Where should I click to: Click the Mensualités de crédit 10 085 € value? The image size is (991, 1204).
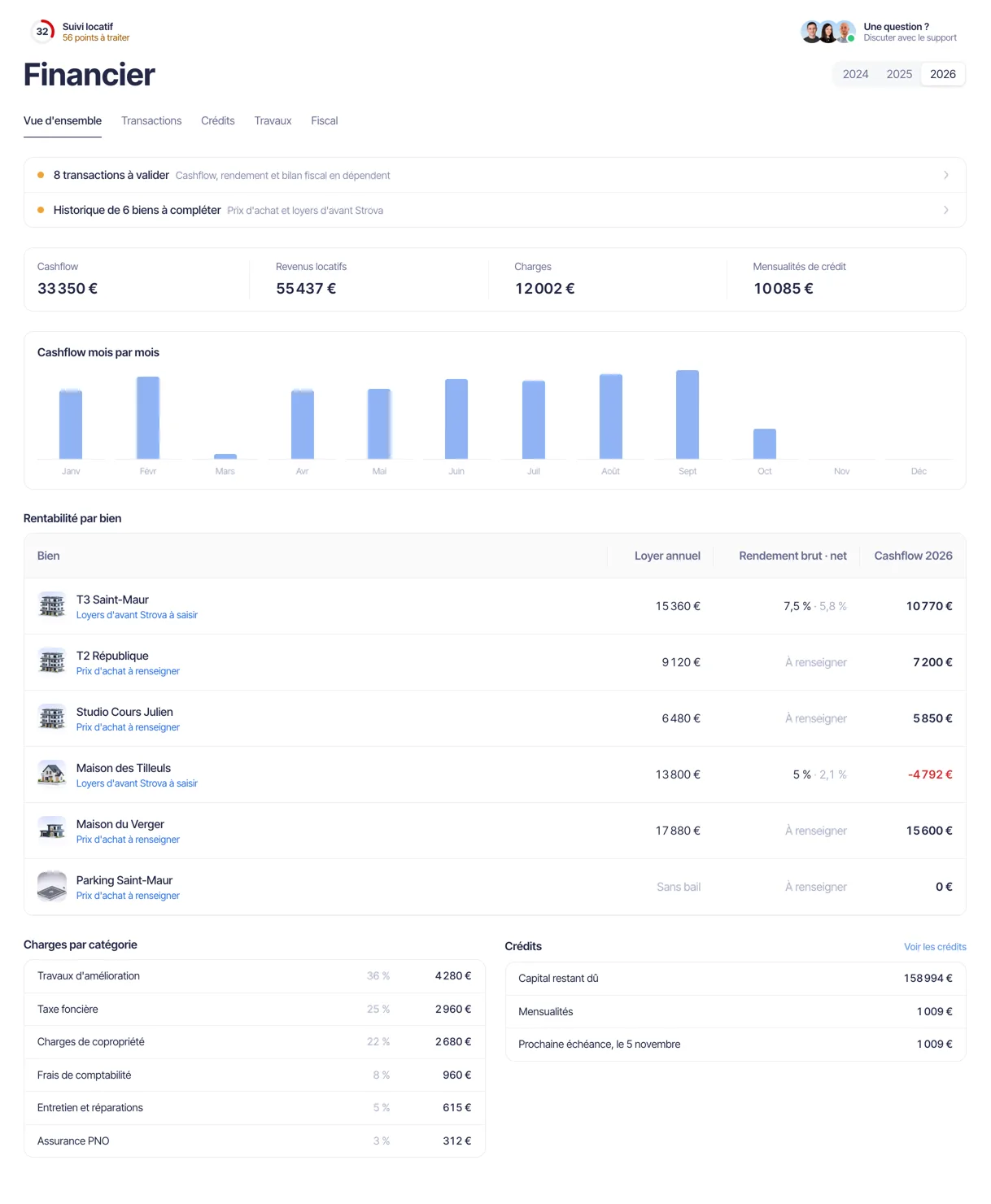pos(784,289)
